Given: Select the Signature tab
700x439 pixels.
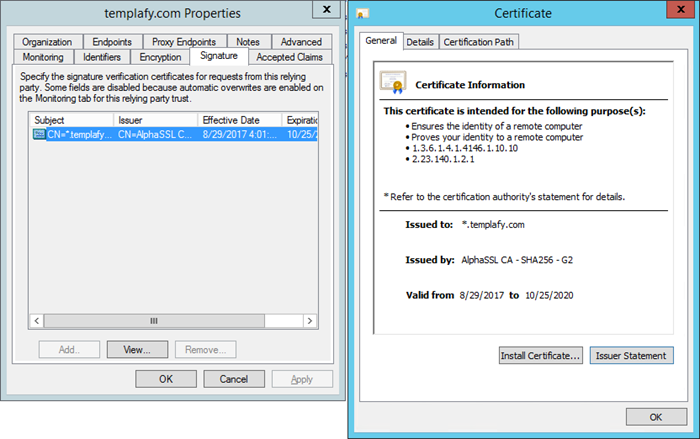Looking at the screenshot, I should [x=219, y=56].
